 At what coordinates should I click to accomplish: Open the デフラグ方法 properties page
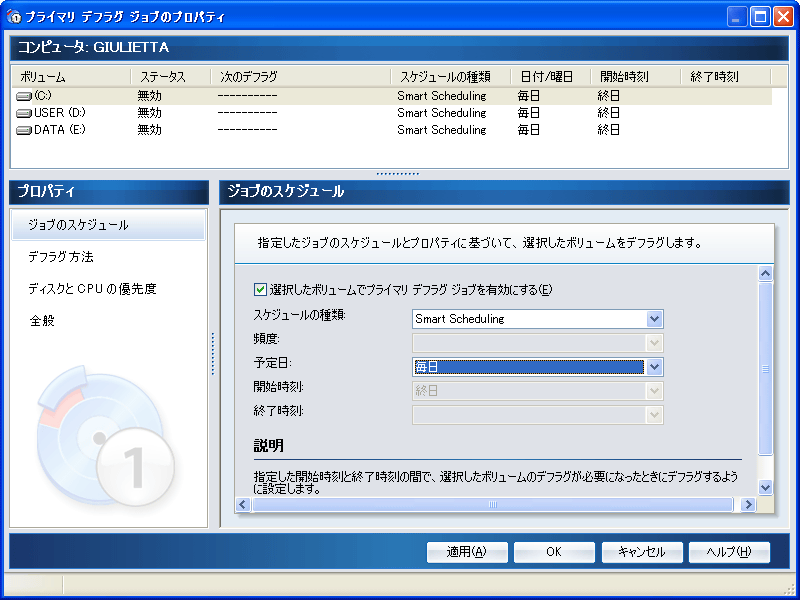[x=61, y=257]
